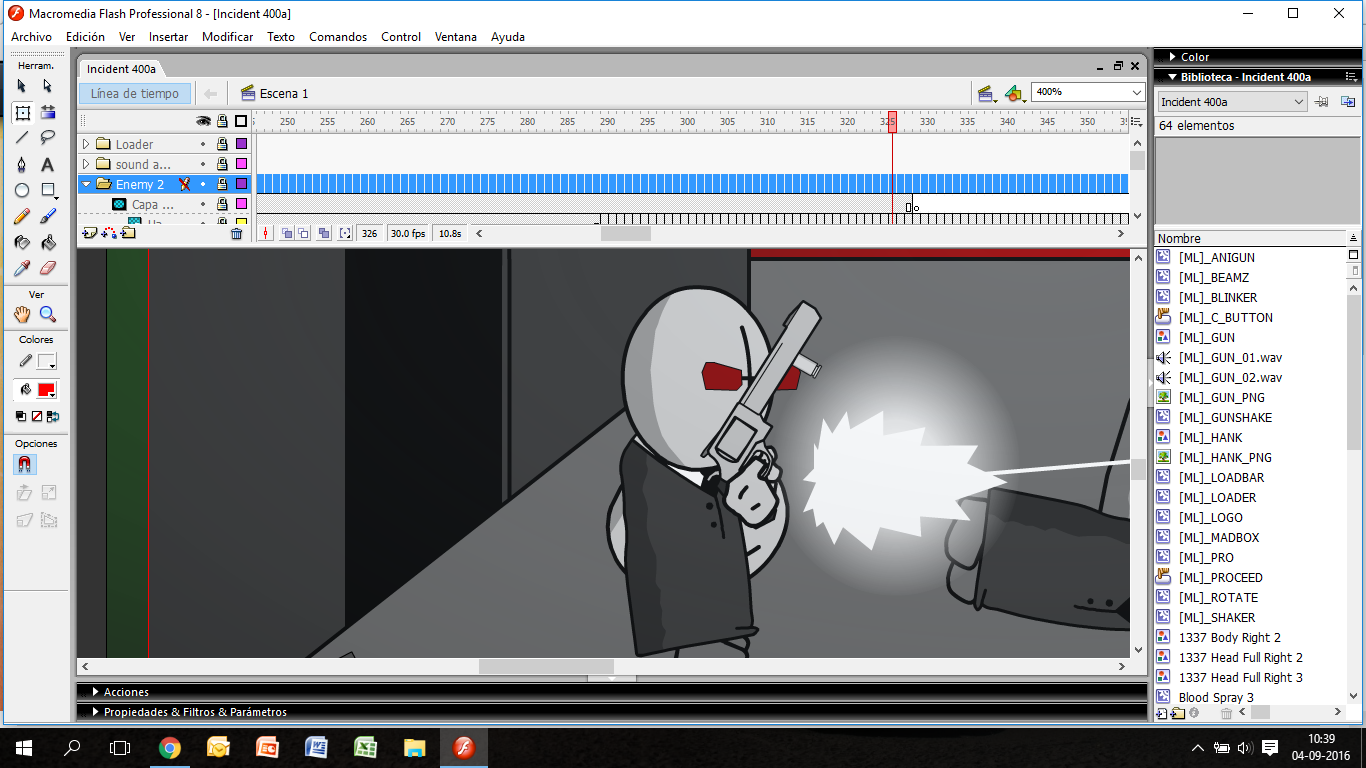Viewport: 1366px width, 768px height.
Task: Open the Archivo menu
Action: [31, 37]
